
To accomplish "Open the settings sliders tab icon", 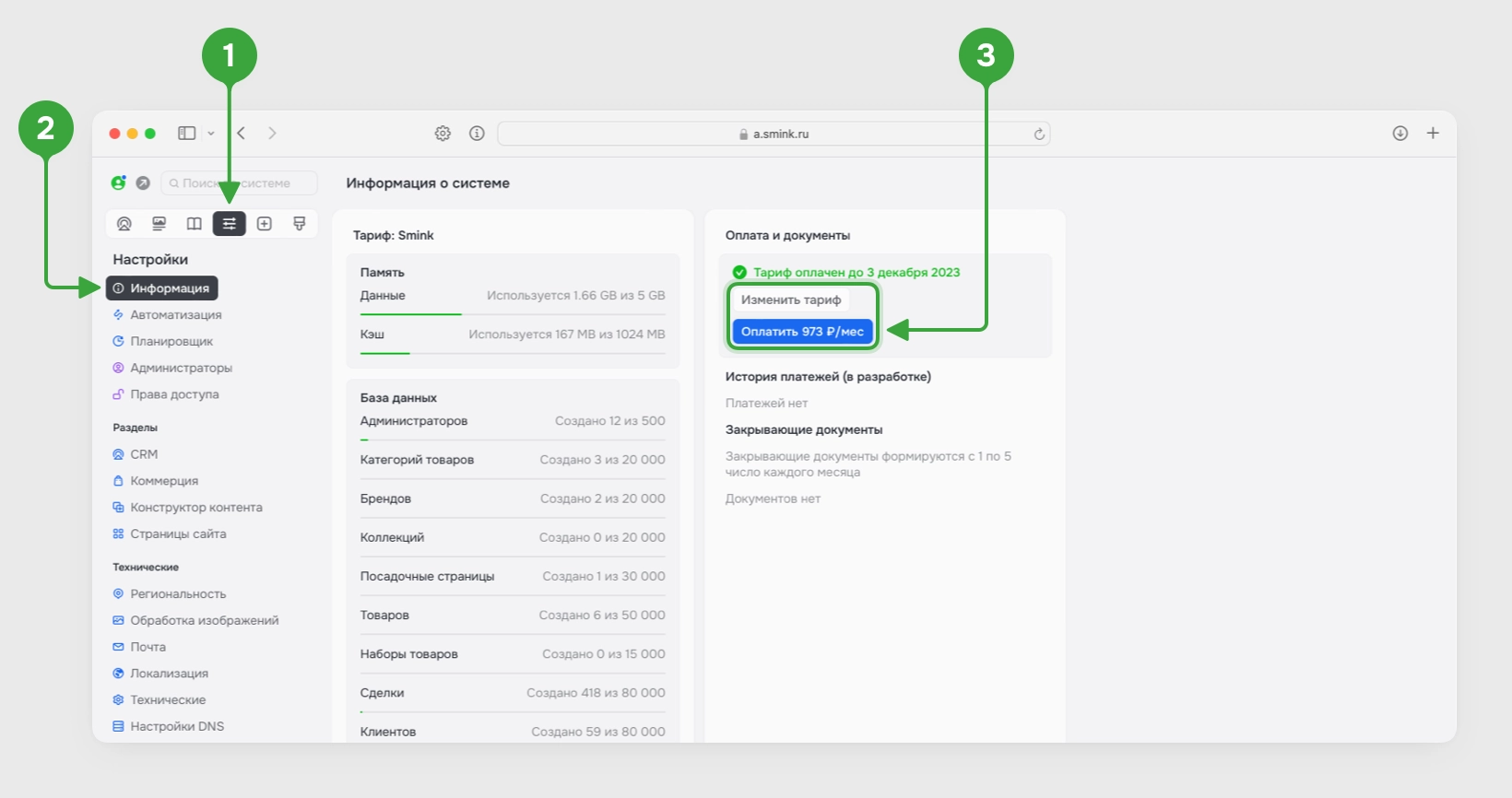I will click(x=230, y=224).
